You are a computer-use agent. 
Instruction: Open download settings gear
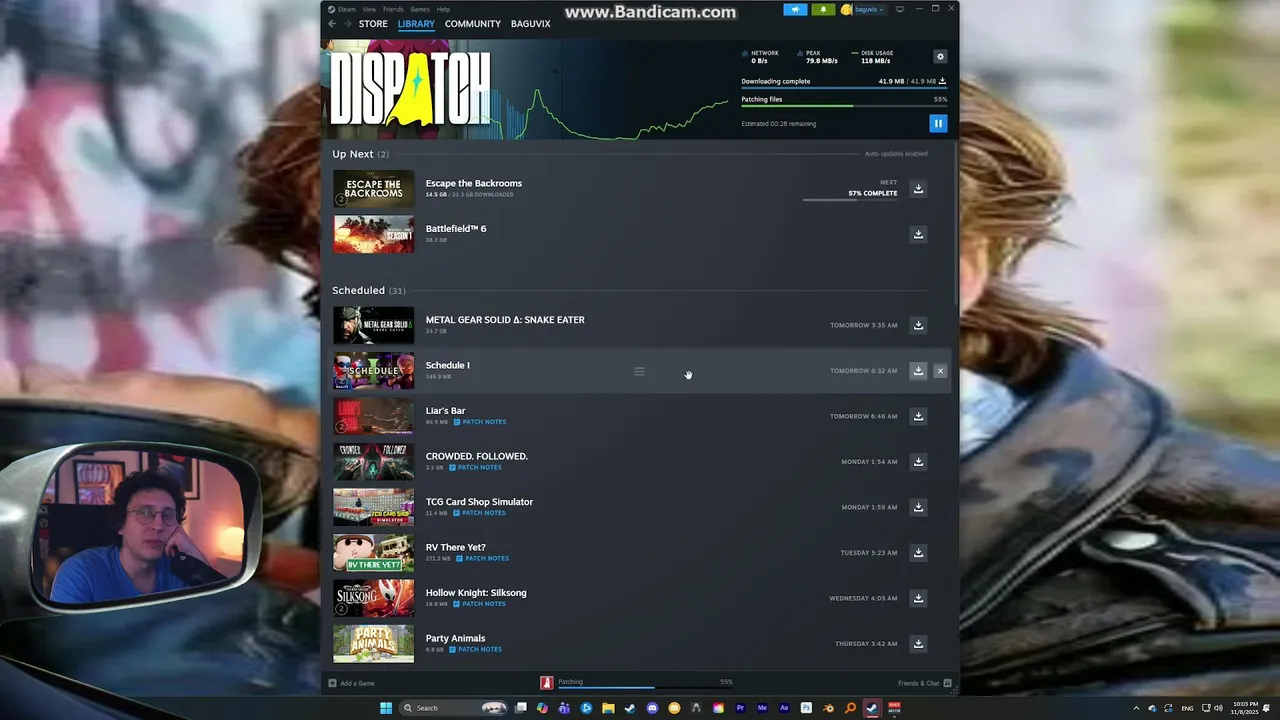coord(939,57)
